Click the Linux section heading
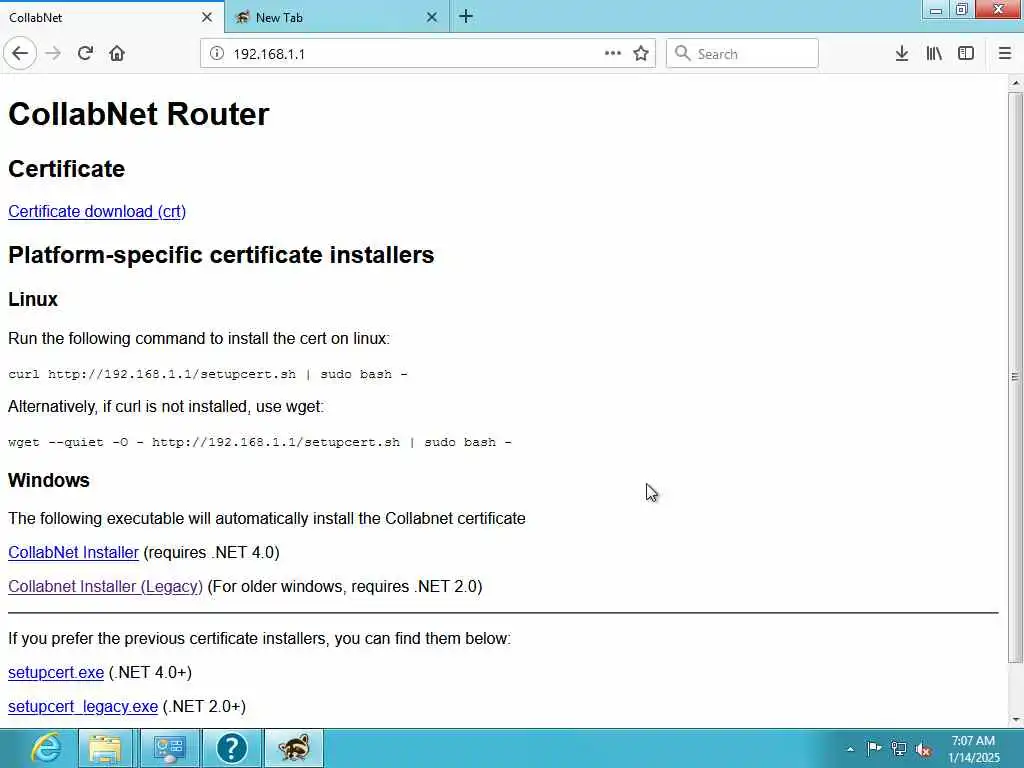Image resolution: width=1024 pixels, height=768 pixels. coord(33,299)
